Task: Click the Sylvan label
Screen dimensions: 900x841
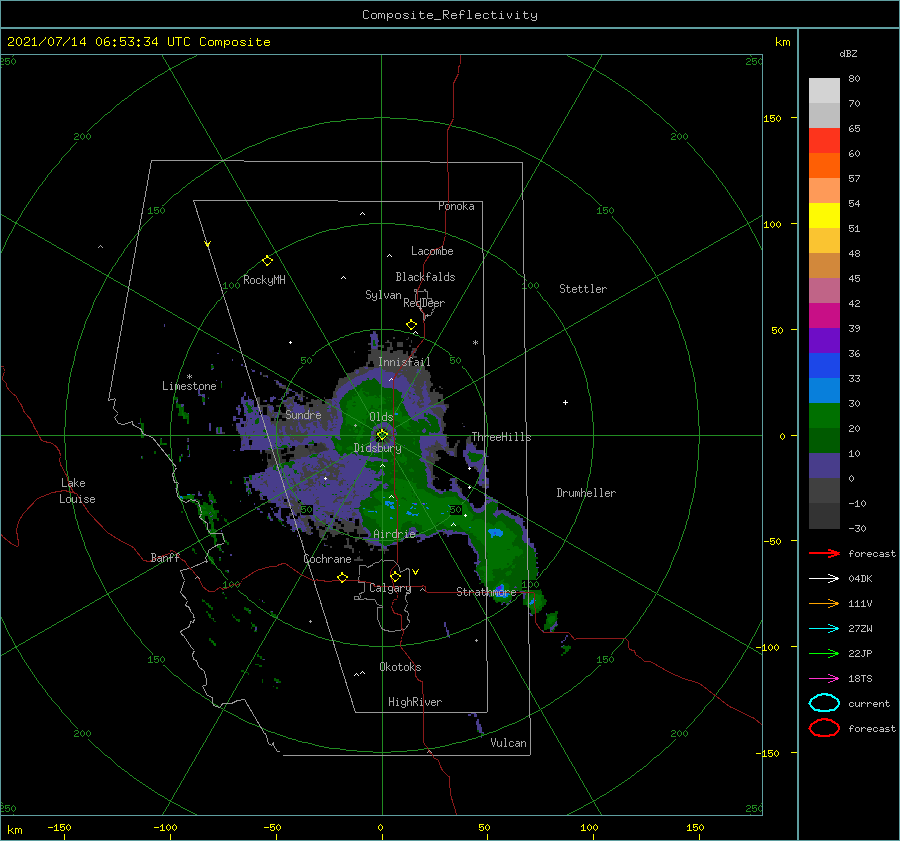Action: pos(383,296)
